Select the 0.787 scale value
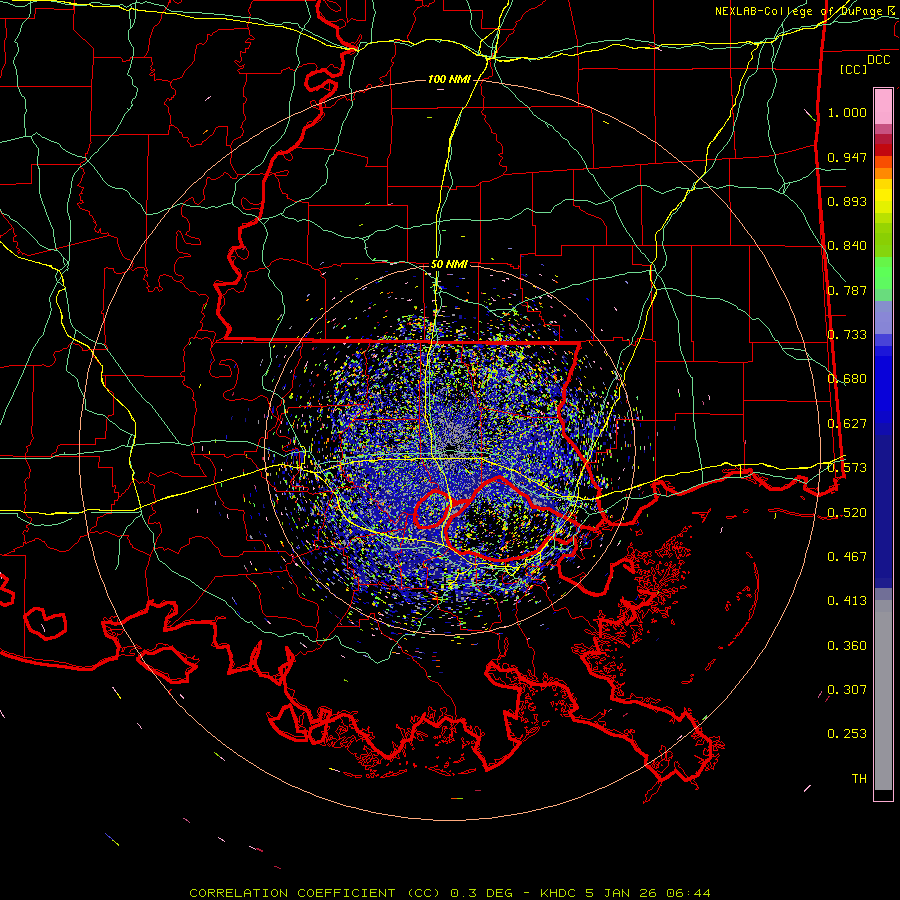 (x=847, y=290)
